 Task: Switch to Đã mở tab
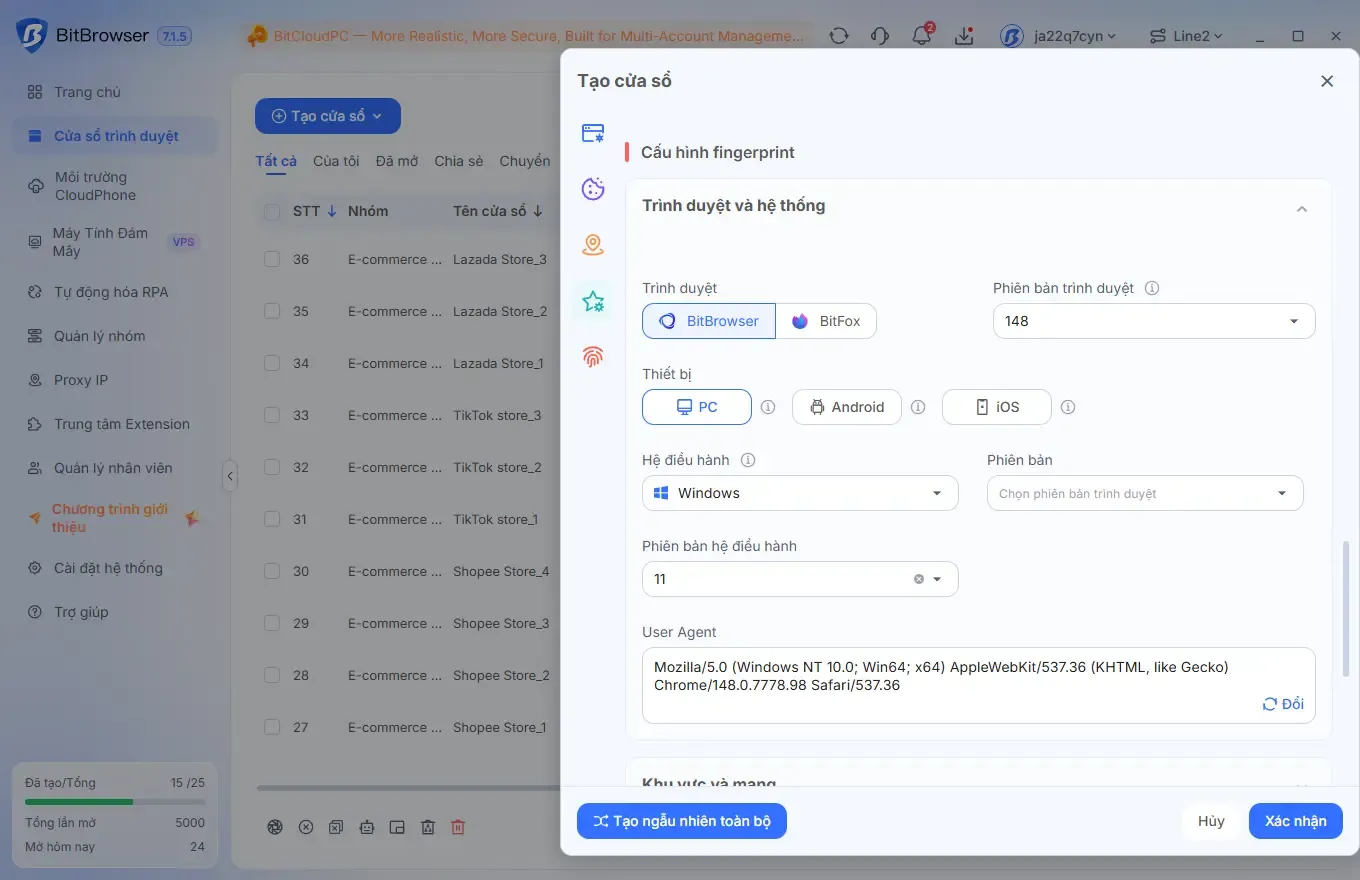click(x=397, y=161)
